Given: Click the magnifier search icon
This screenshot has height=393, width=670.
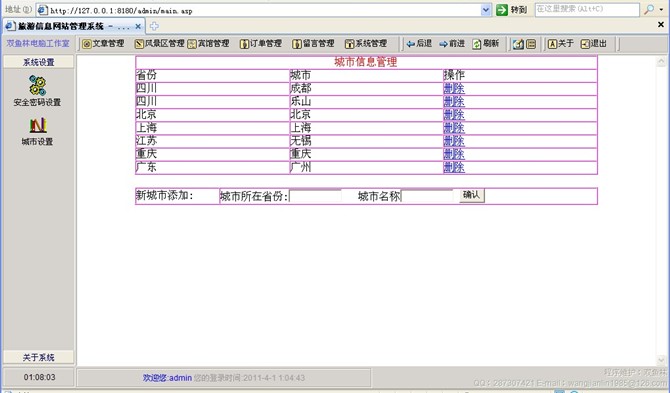Looking at the screenshot, I should coord(649,9).
